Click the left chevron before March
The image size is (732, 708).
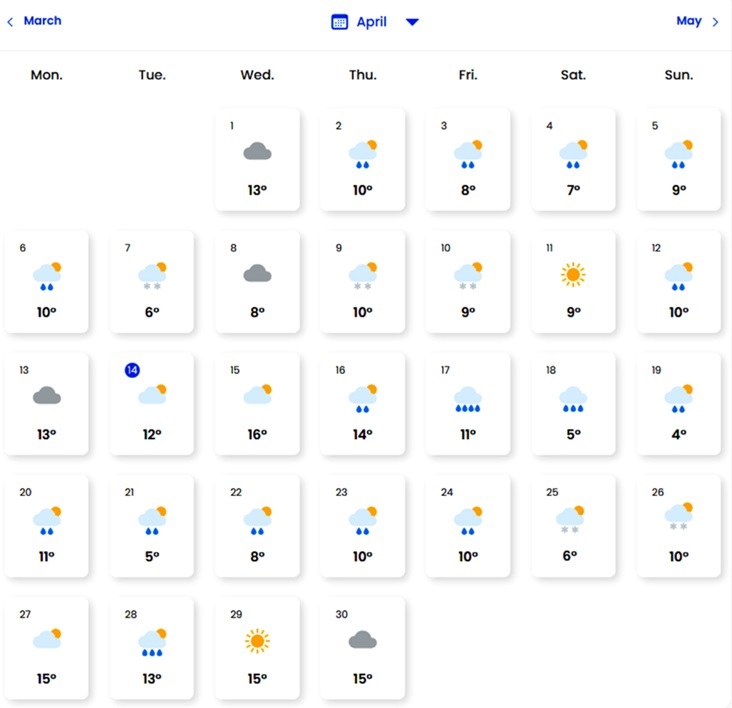point(10,22)
